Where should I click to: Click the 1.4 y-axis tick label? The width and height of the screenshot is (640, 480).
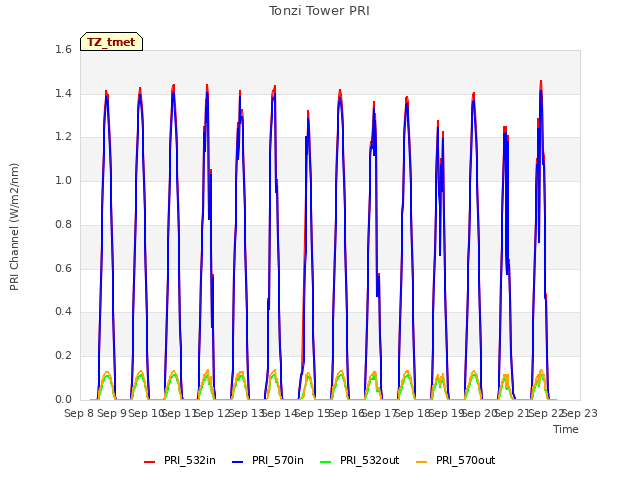coord(63,93)
